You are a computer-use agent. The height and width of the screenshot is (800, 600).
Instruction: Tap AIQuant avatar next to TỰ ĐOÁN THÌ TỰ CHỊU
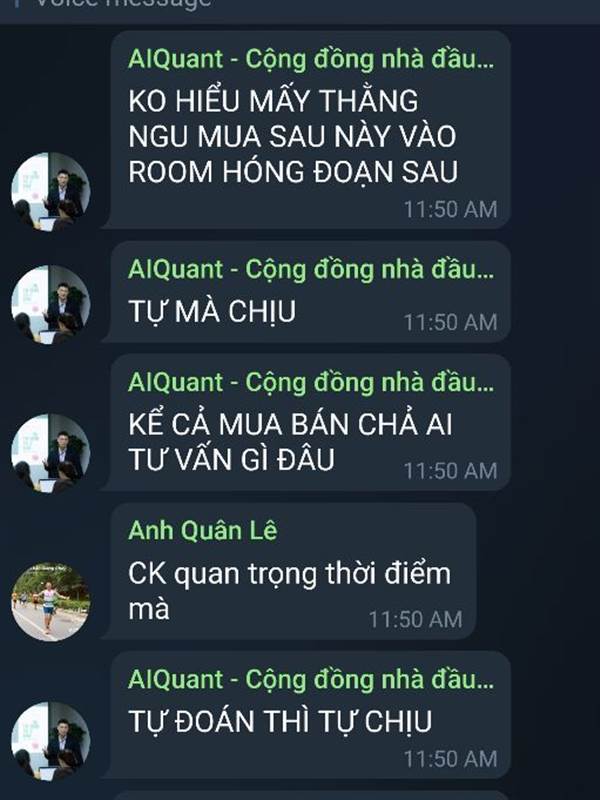click(x=51, y=741)
